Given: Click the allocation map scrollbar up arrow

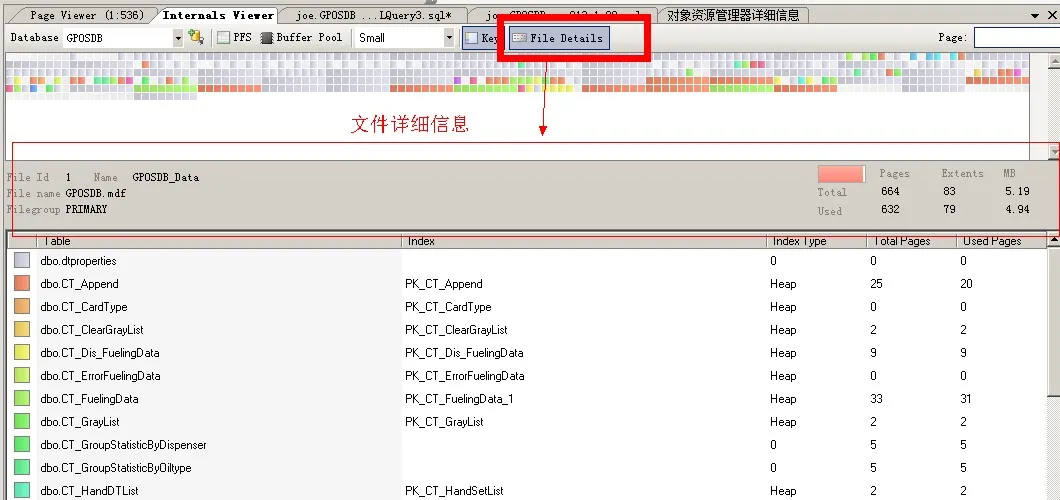Looking at the screenshot, I should coord(1054,60).
